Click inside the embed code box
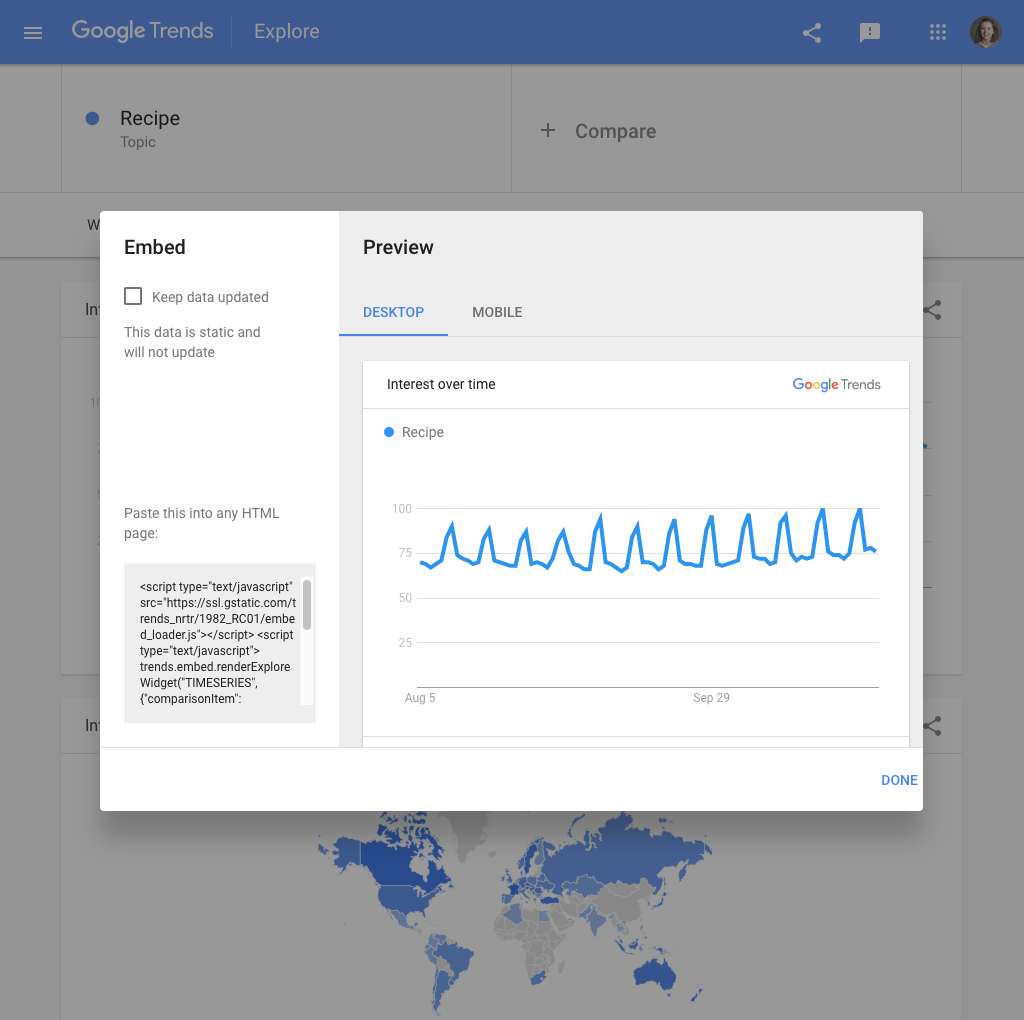The height and width of the screenshot is (1020, 1024). coord(219,643)
